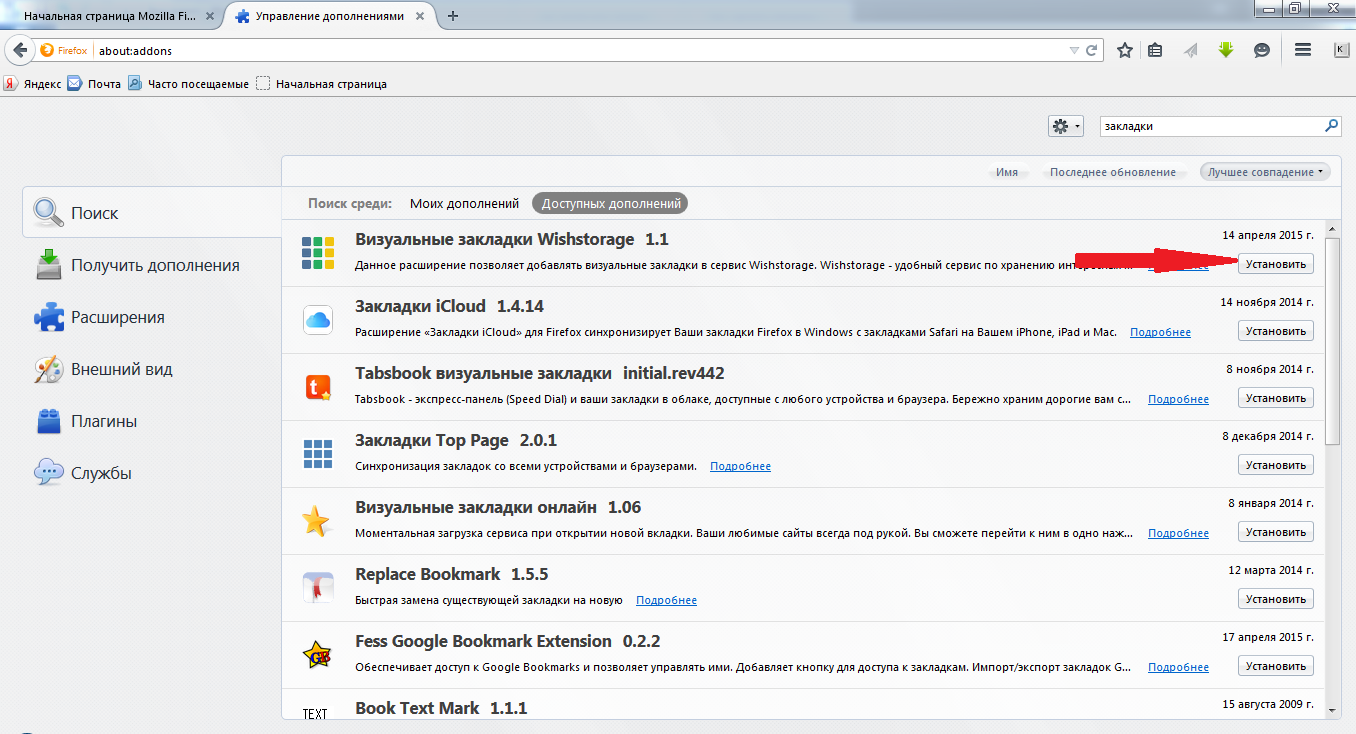1356x734 pixels.
Task: Open the Поиск category in sidebar
Action: coord(152,213)
